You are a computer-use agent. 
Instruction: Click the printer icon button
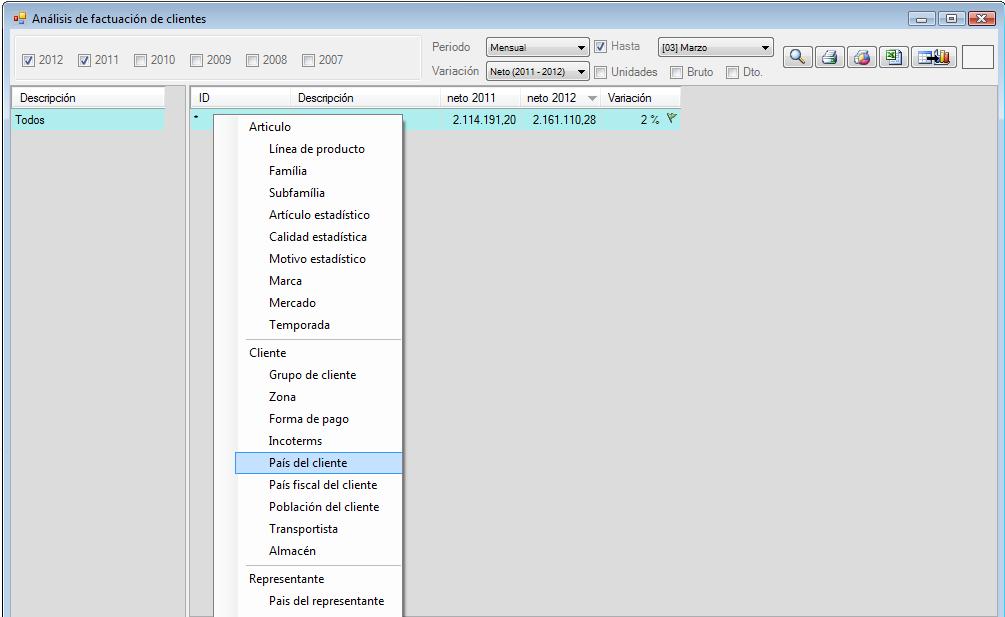(829, 58)
